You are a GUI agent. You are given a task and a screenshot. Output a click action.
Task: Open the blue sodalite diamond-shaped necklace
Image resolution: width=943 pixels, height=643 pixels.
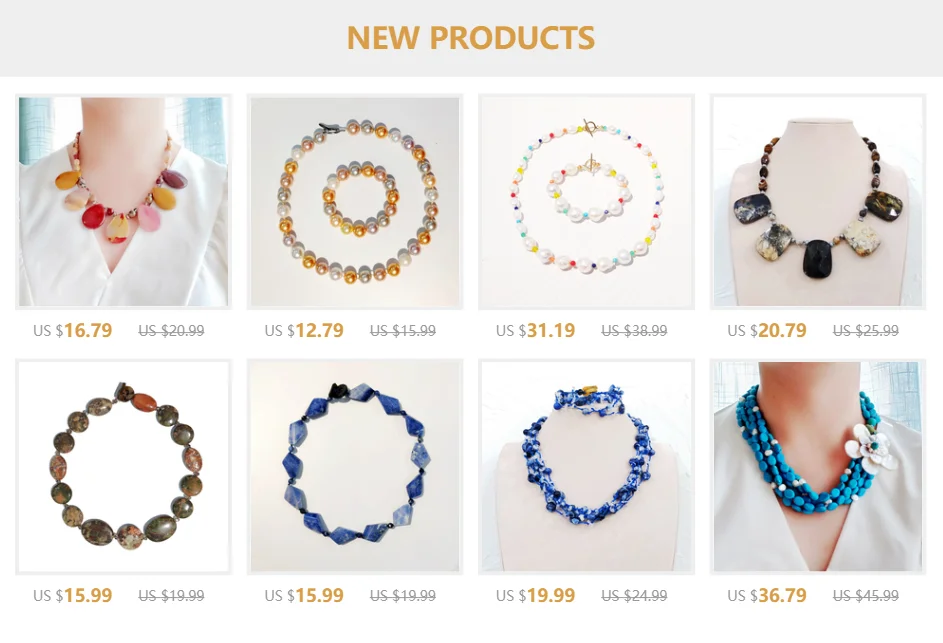click(x=355, y=467)
